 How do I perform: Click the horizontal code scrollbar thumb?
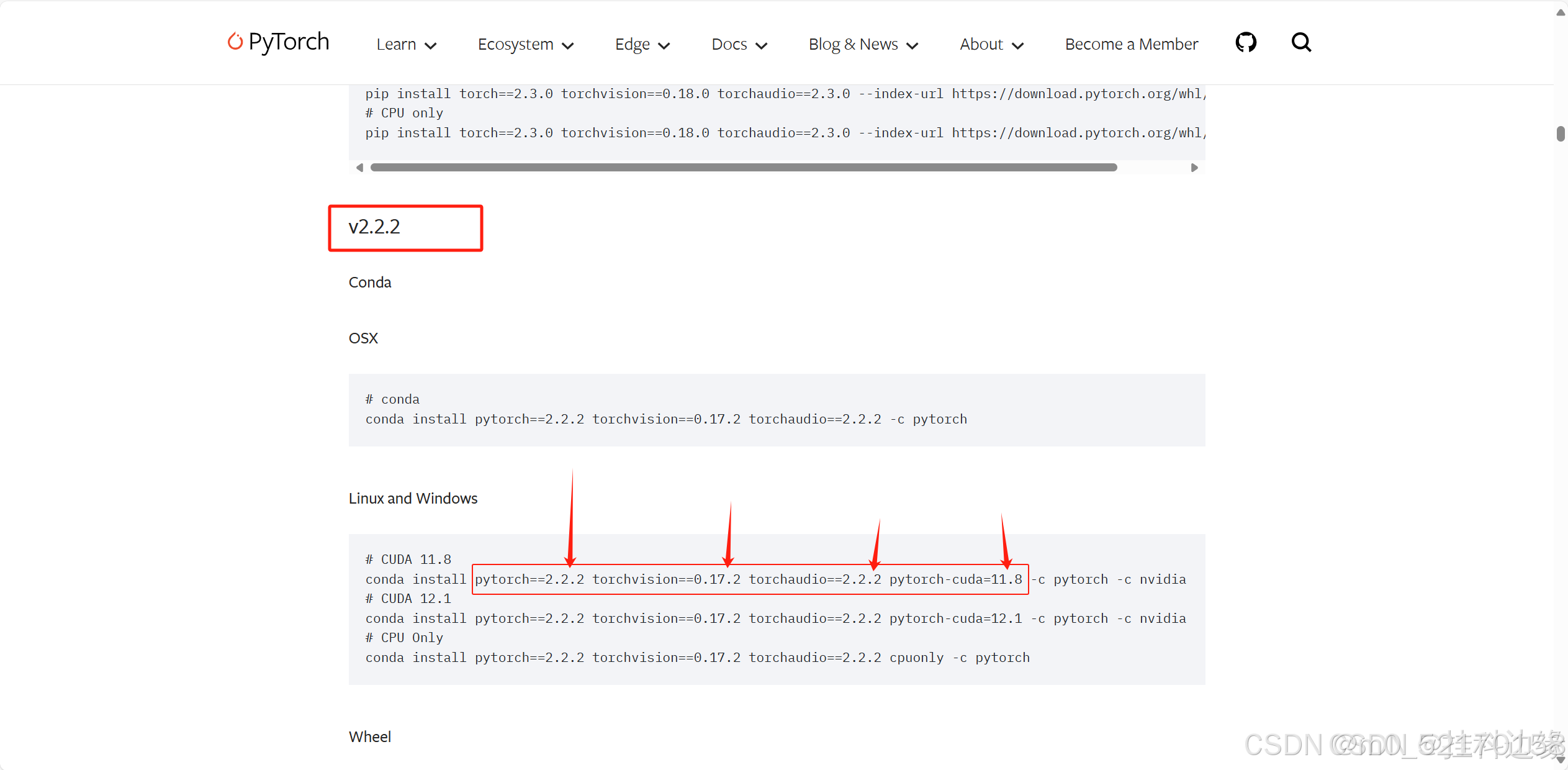pyautogui.click(x=743, y=168)
